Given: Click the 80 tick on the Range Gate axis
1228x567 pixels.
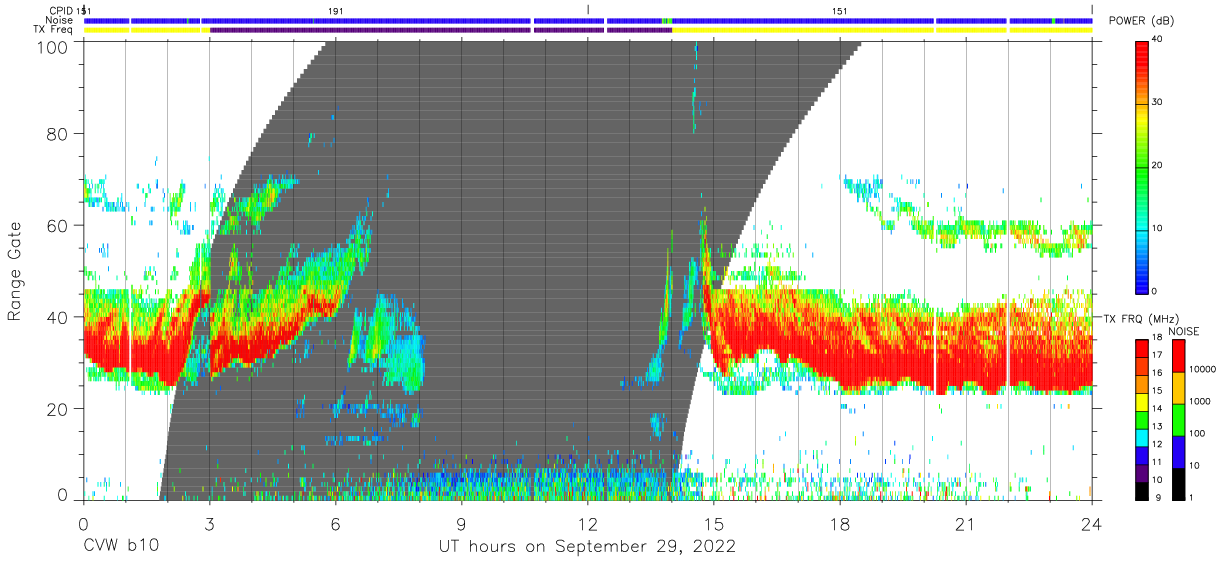Looking at the screenshot, I should 58,134.
